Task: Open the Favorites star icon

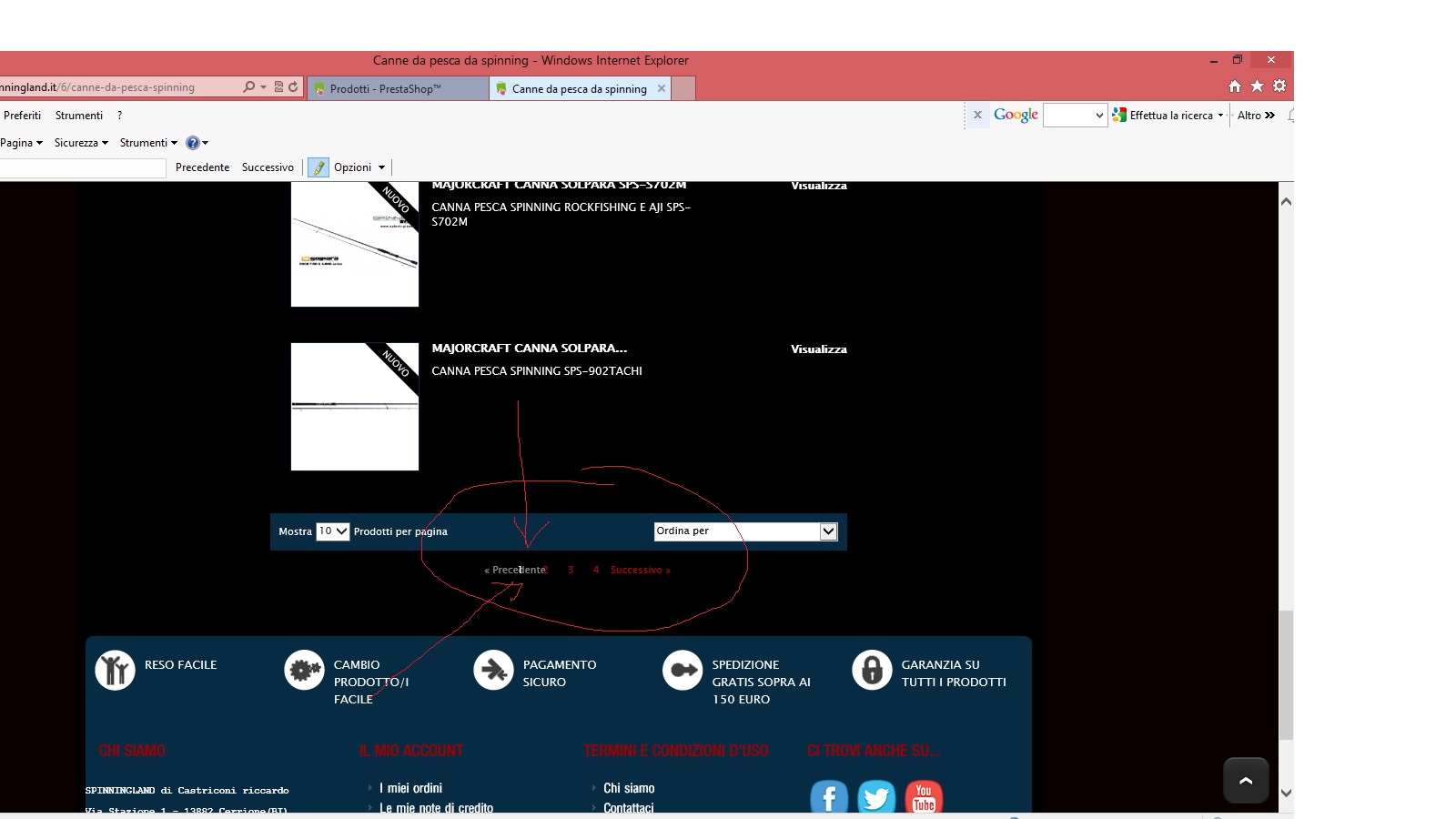Action: [1257, 86]
